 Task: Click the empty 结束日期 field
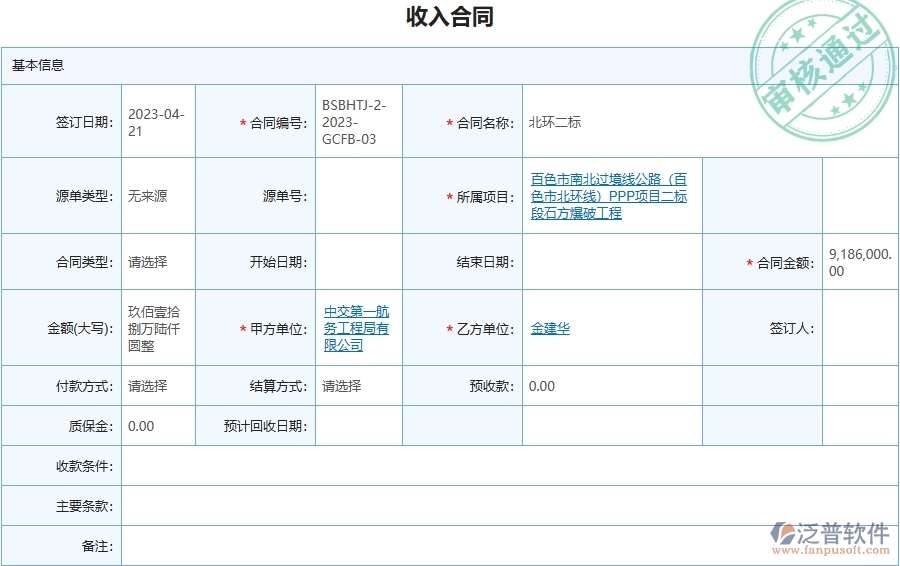coord(612,262)
